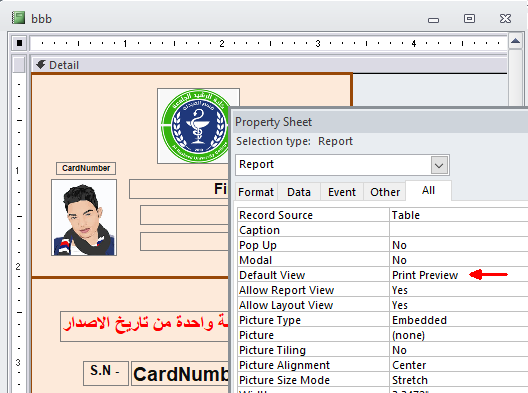This screenshot has width=528, height=393.
Task: Select the small CardNumber label control
Action: point(86,168)
